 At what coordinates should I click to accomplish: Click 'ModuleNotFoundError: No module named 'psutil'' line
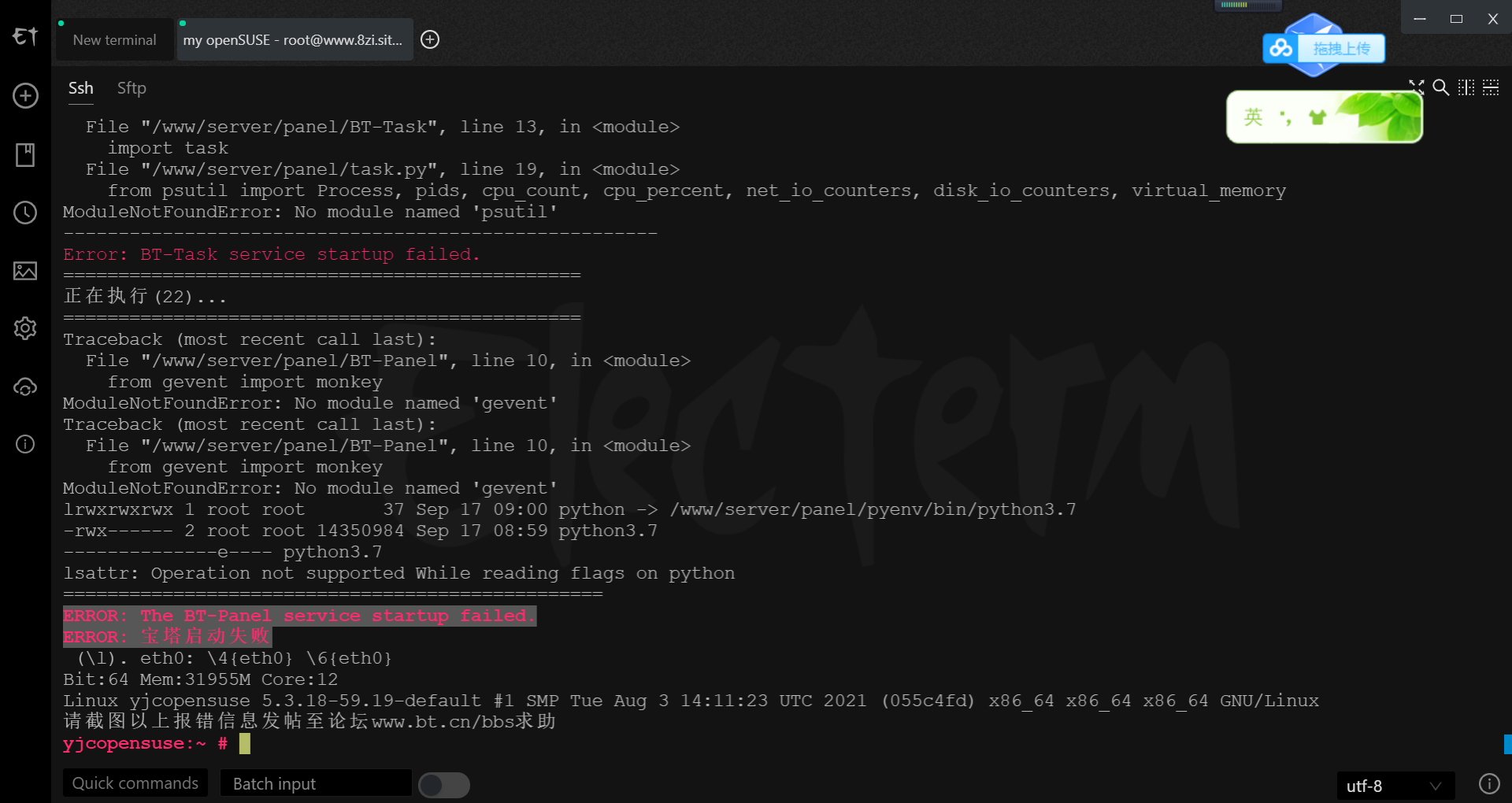310,212
